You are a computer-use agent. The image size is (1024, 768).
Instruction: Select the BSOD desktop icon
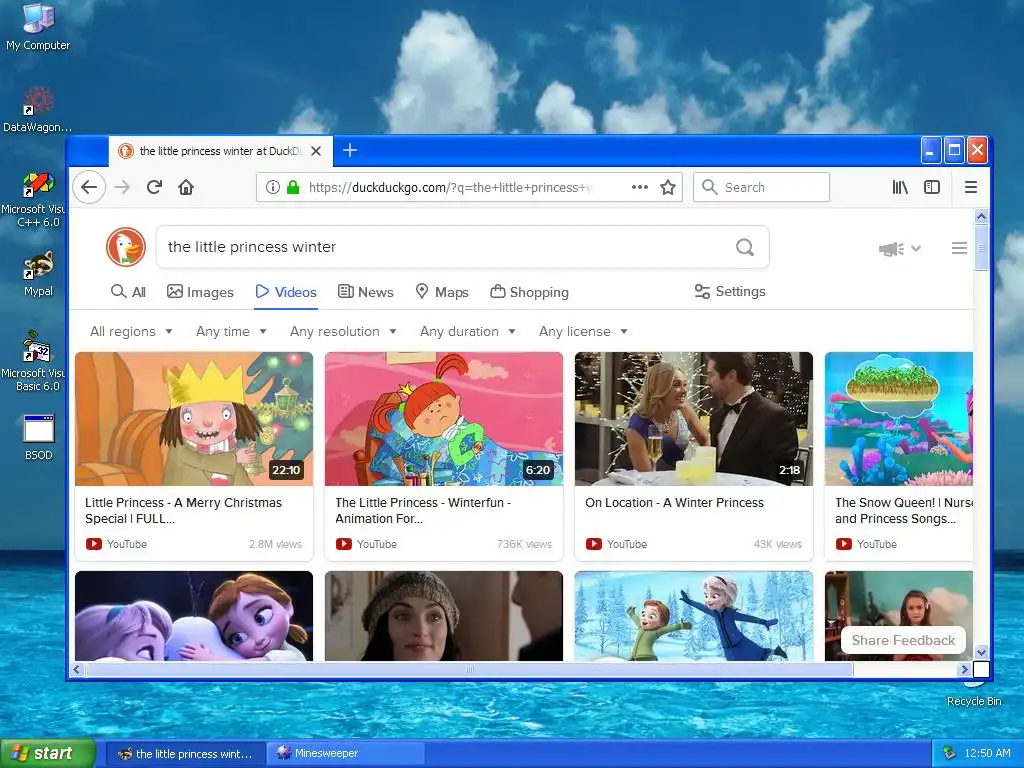point(38,438)
